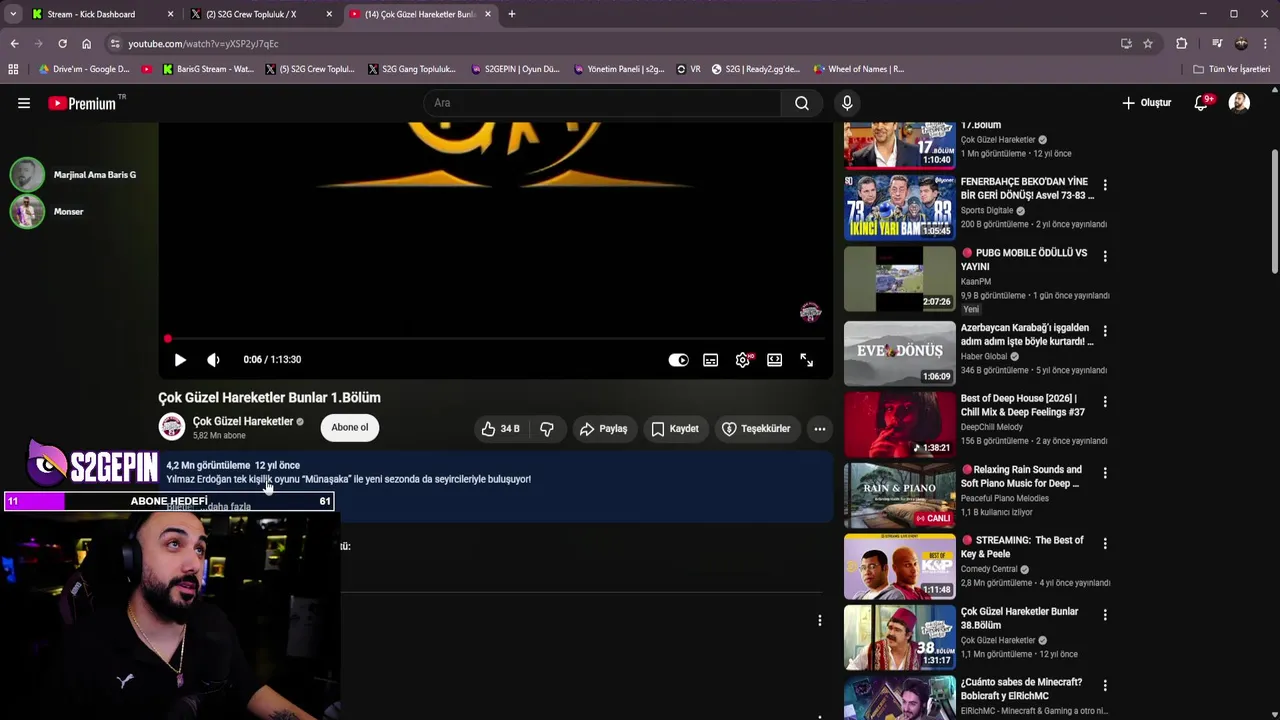
Task: Open a new browser tab
Action: (x=512, y=14)
